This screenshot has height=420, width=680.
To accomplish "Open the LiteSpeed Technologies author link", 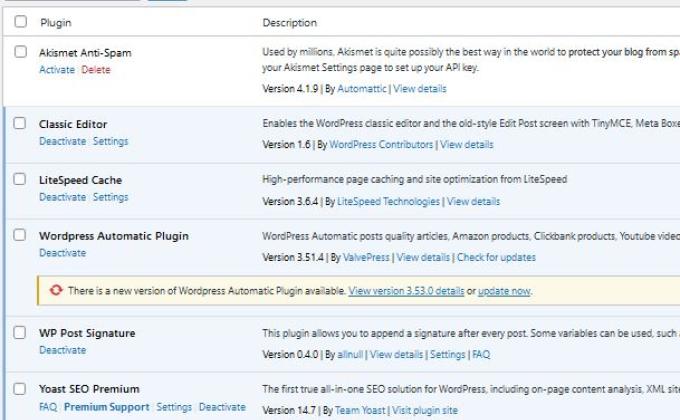I will [388, 202].
